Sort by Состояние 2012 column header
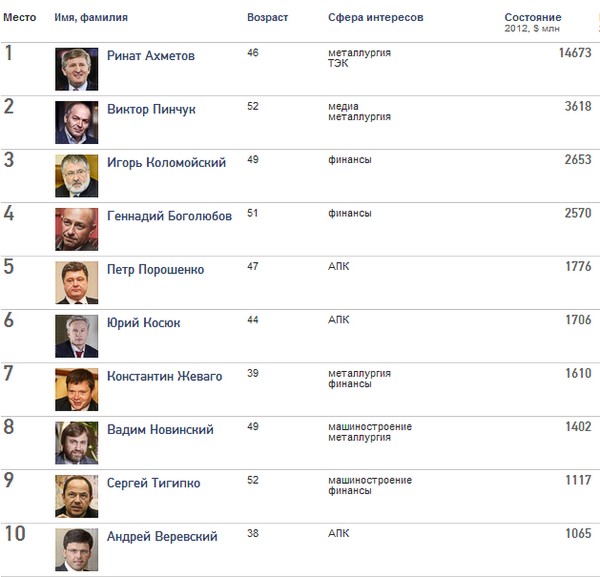600x577 pixels. click(533, 18)
